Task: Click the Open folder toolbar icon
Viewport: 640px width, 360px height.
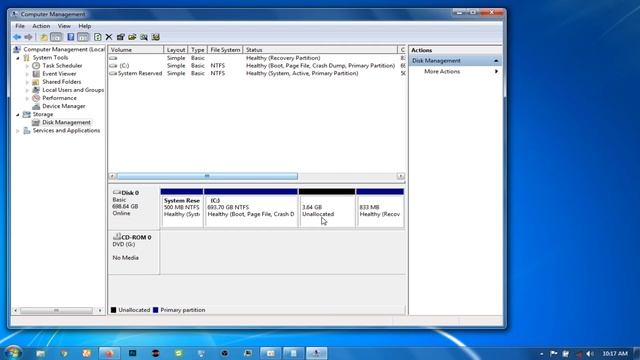Action: 132,37
